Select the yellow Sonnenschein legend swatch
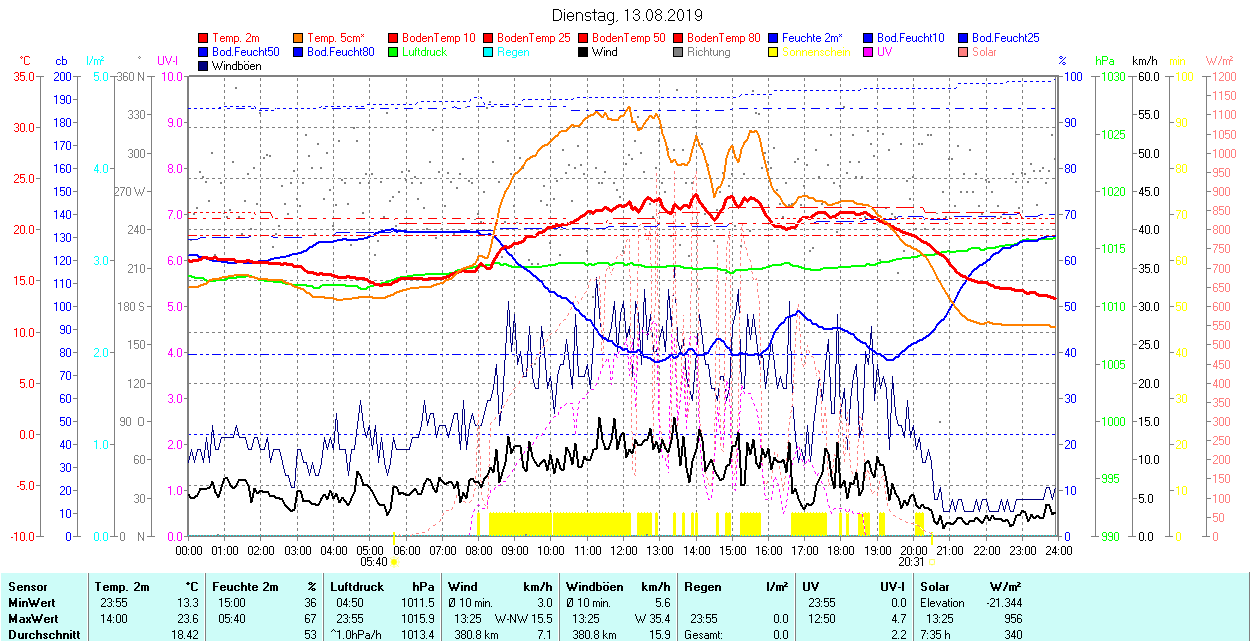1250x641 pixels. (774, 52)
